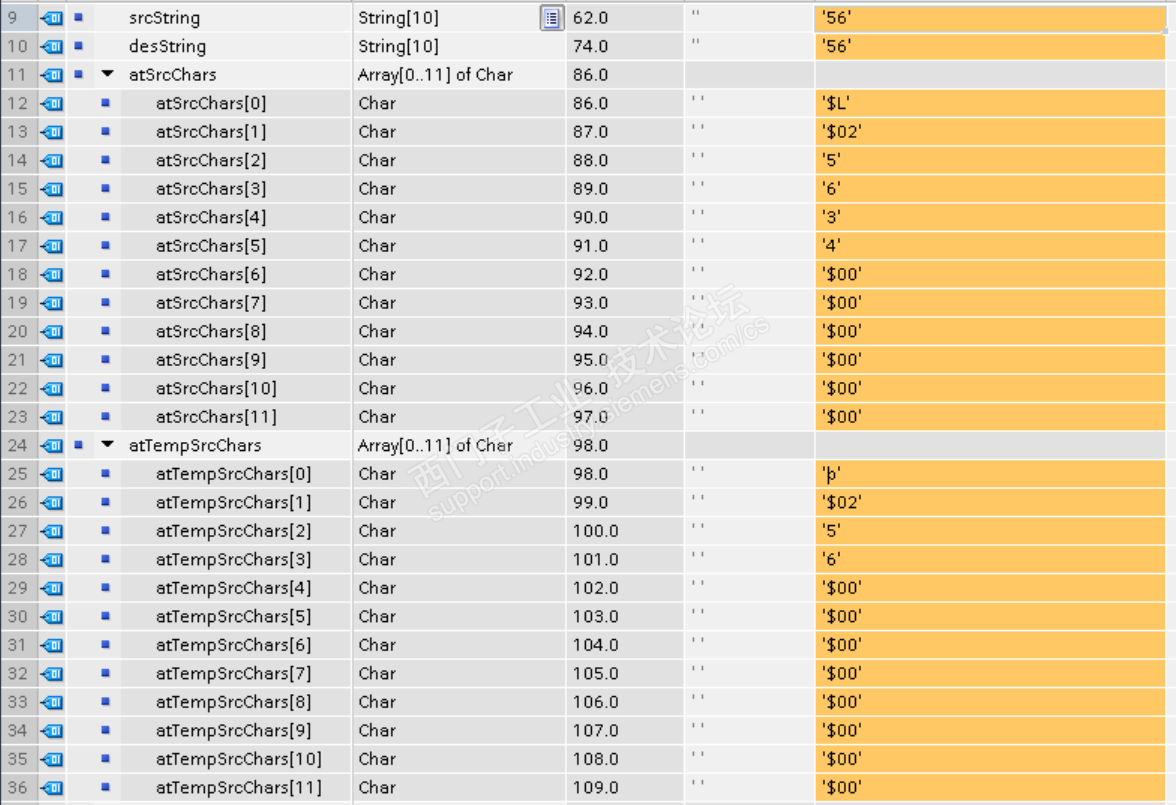
Task: Click the tag icon in row 28
Action: pyautogui.click(x=52, y=560)
